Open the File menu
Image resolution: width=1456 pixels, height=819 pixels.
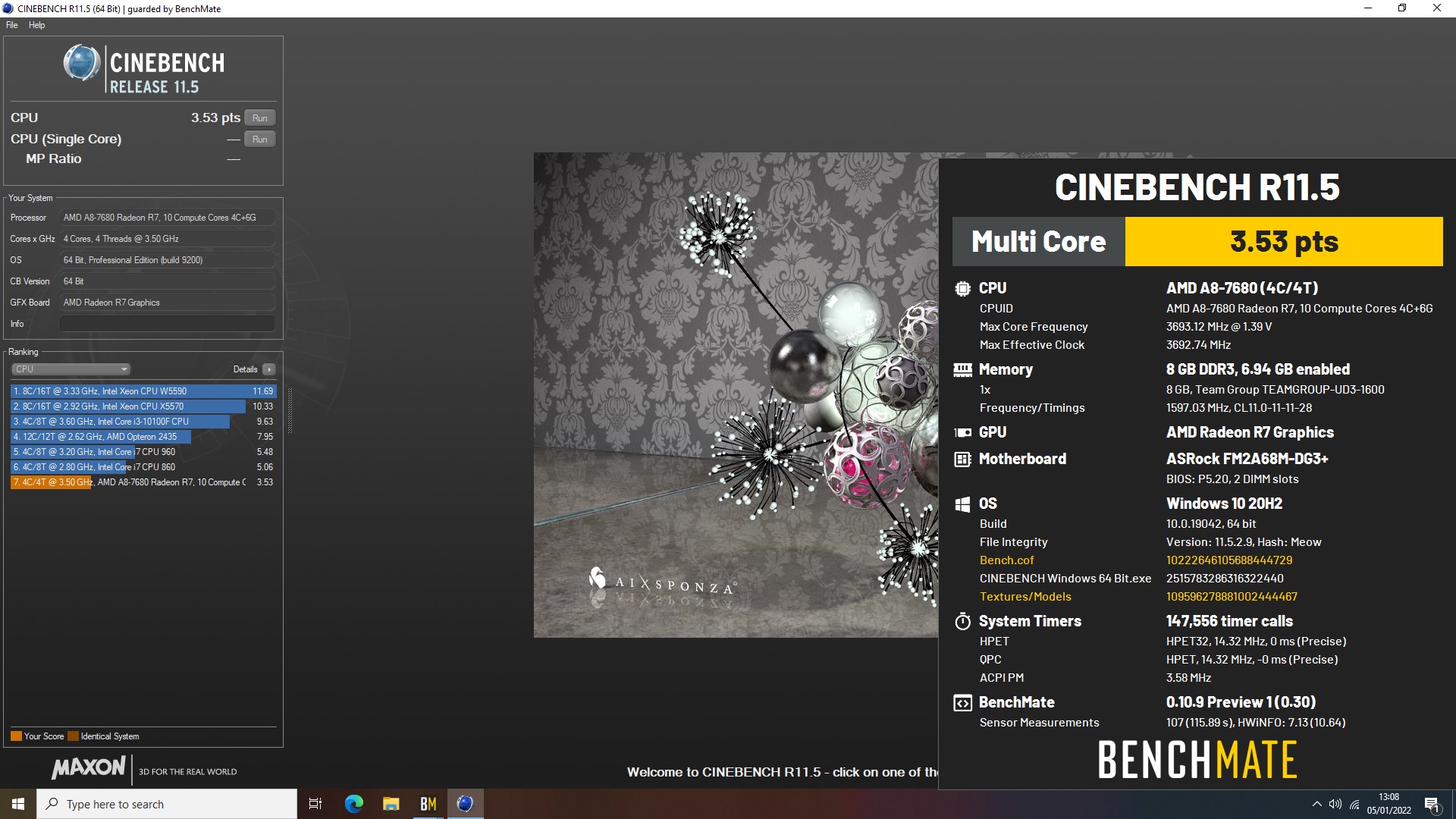click(x=11, y=25)
